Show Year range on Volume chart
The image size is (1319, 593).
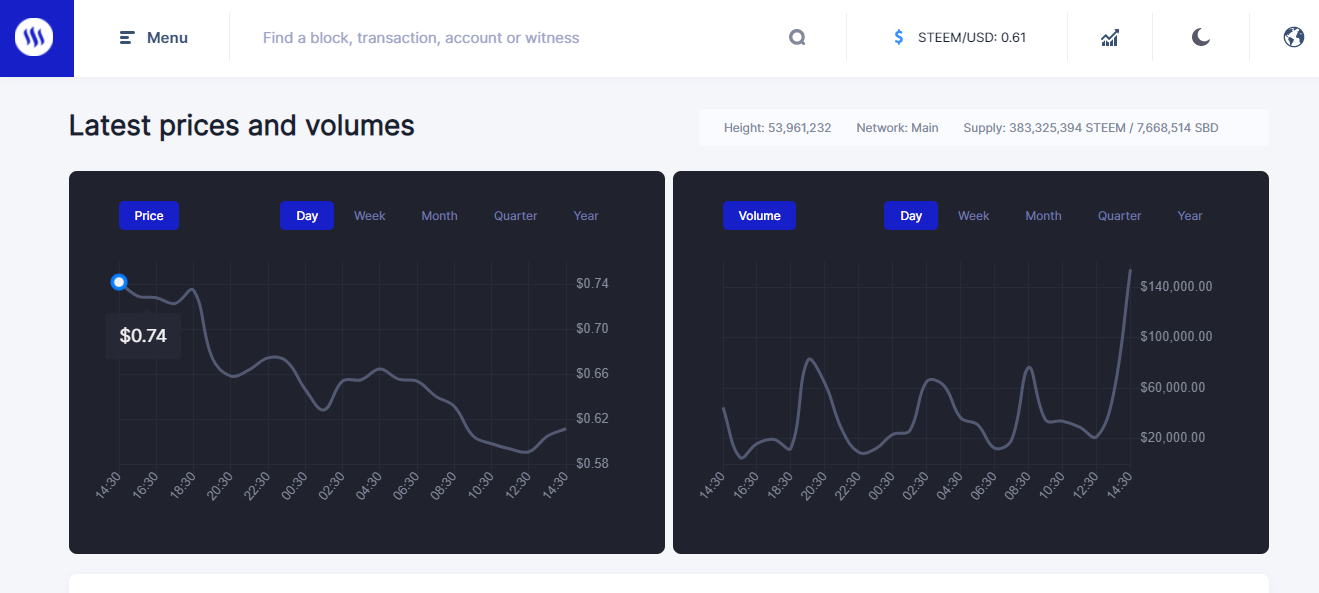(x=1190, y=216)
